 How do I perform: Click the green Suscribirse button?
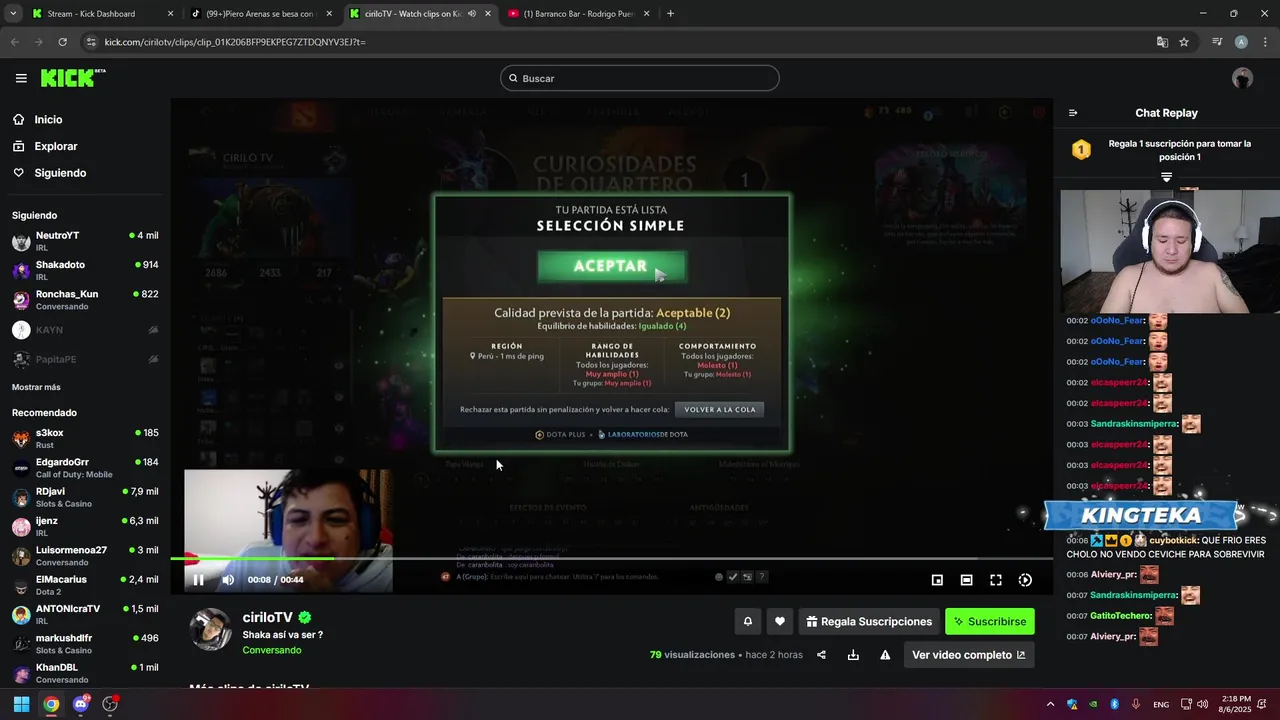point(990,621)
